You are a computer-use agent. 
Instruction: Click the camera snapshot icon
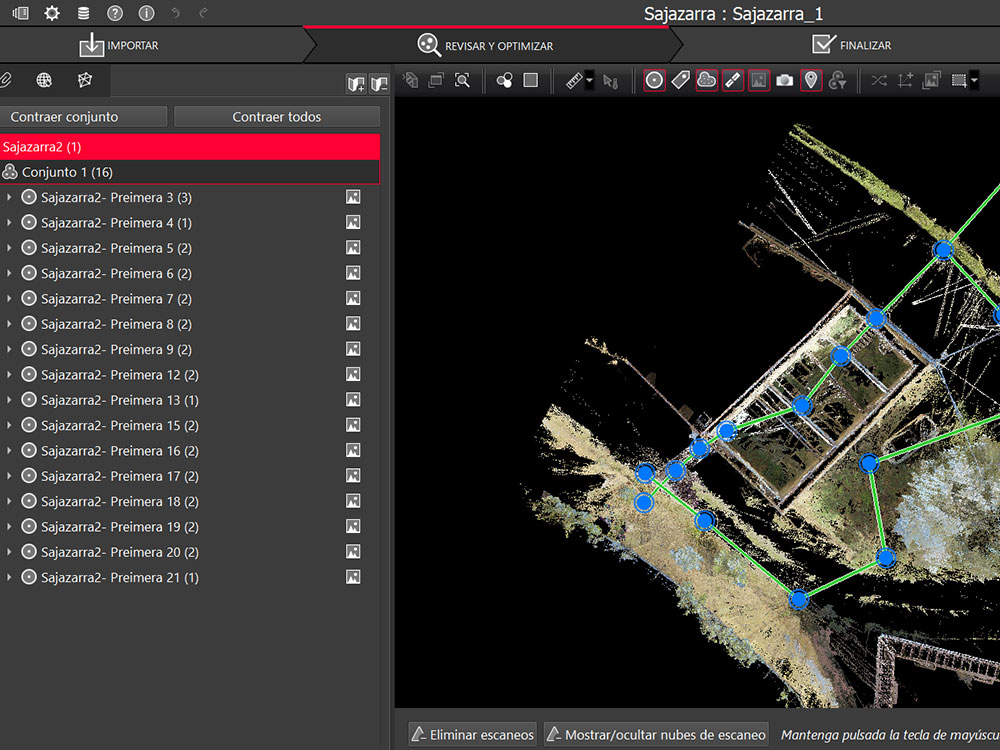pos(785,81)
